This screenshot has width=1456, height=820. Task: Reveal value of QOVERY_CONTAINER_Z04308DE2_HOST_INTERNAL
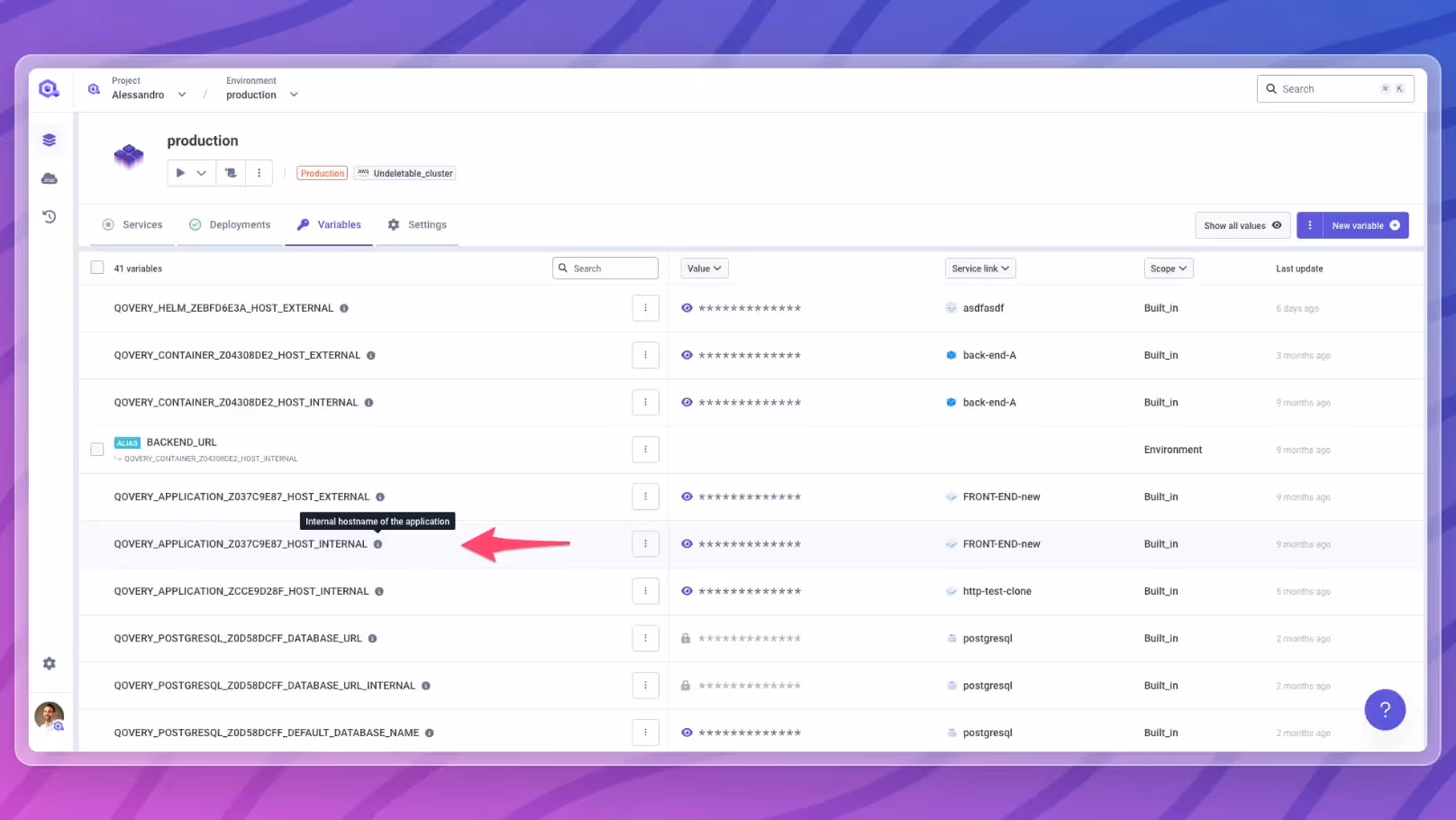coord(687,403)
